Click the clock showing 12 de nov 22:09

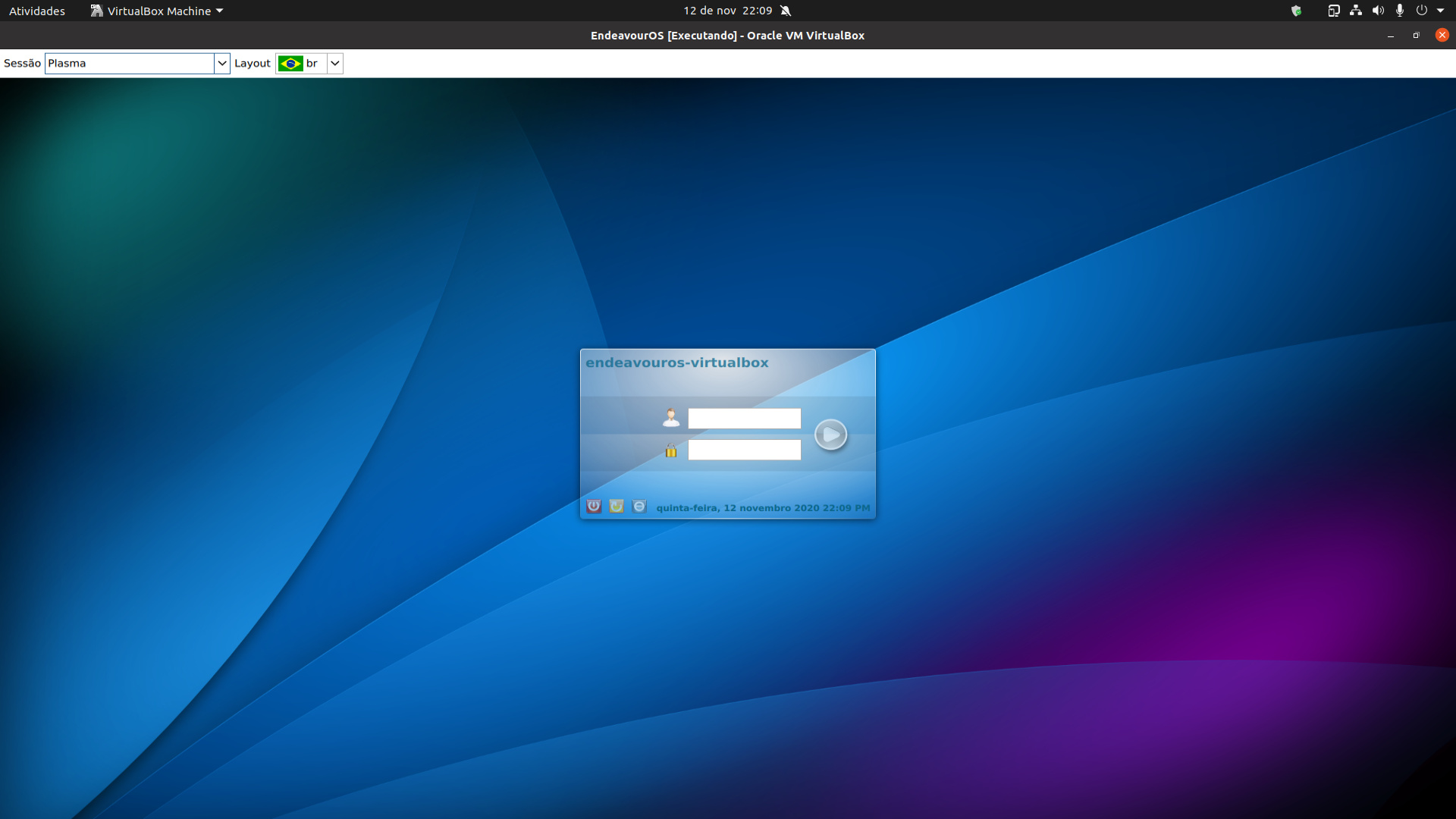(x=727, y=11)
